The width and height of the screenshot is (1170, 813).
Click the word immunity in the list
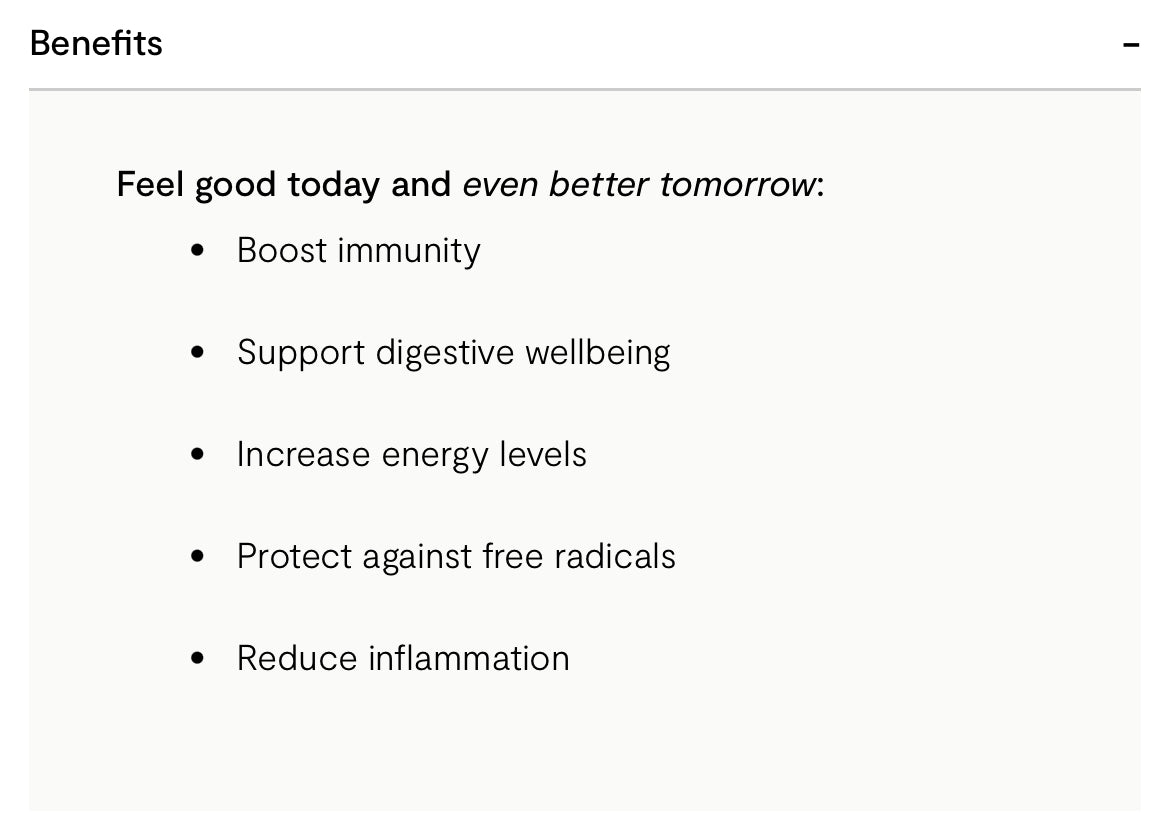tap(408, 250)
